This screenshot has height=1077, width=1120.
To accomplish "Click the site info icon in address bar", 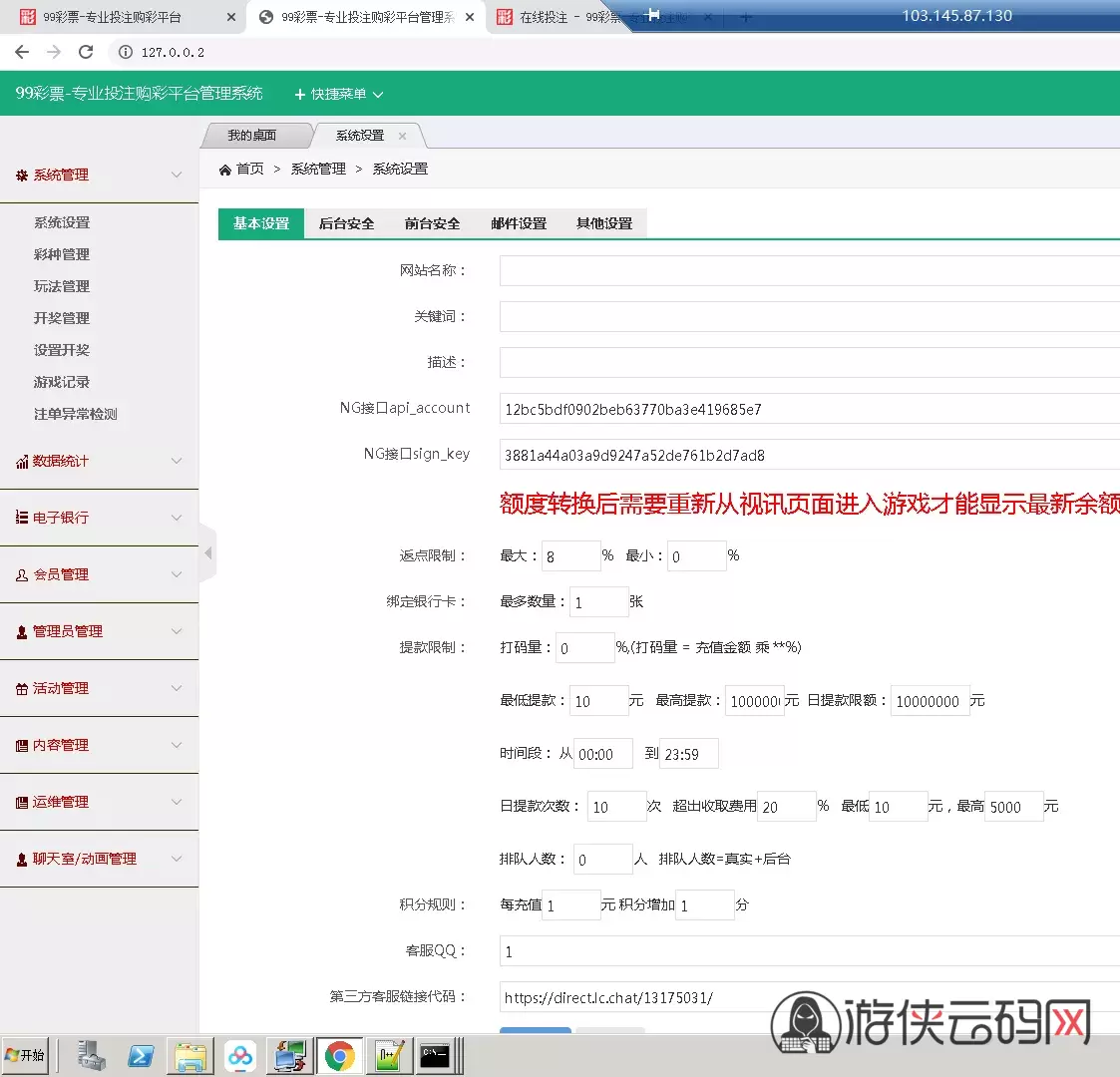I will click(x=125, y=52).
